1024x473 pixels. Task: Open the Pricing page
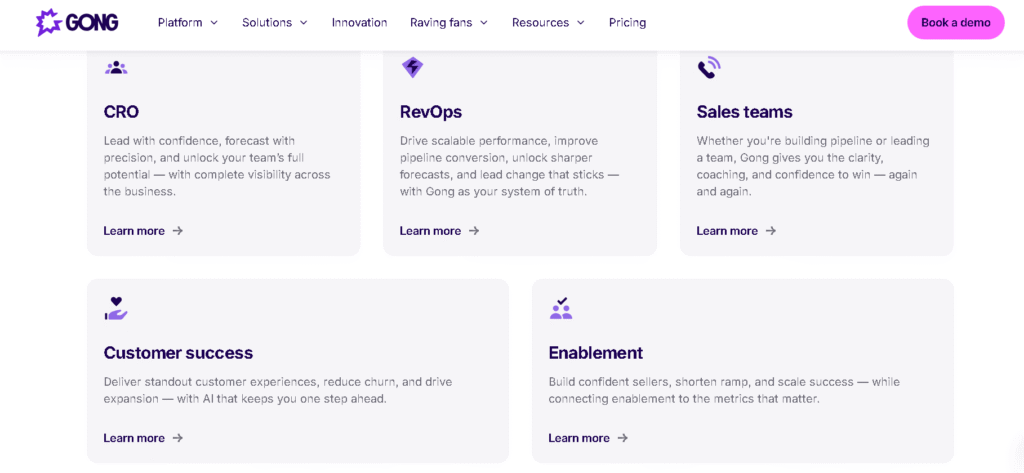[627, 22]
